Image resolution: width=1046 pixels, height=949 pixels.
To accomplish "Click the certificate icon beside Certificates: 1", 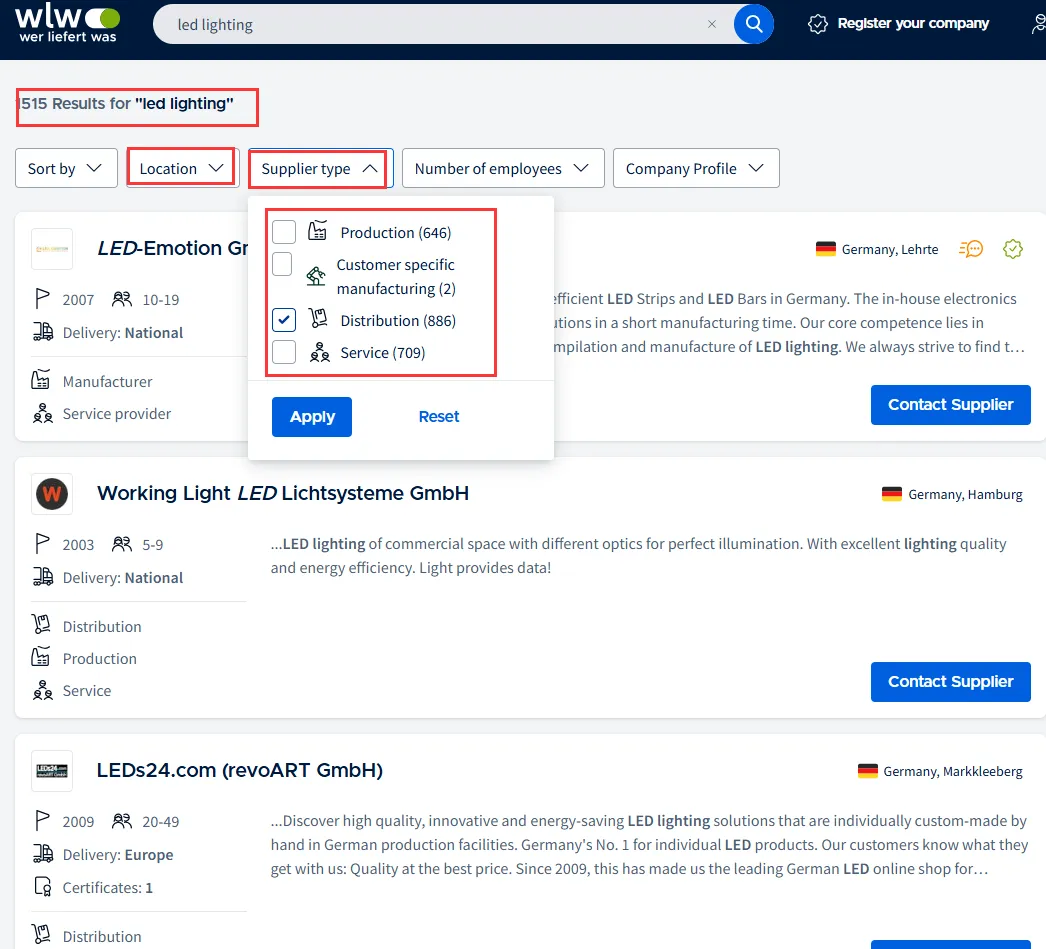I will pos(43,887).
